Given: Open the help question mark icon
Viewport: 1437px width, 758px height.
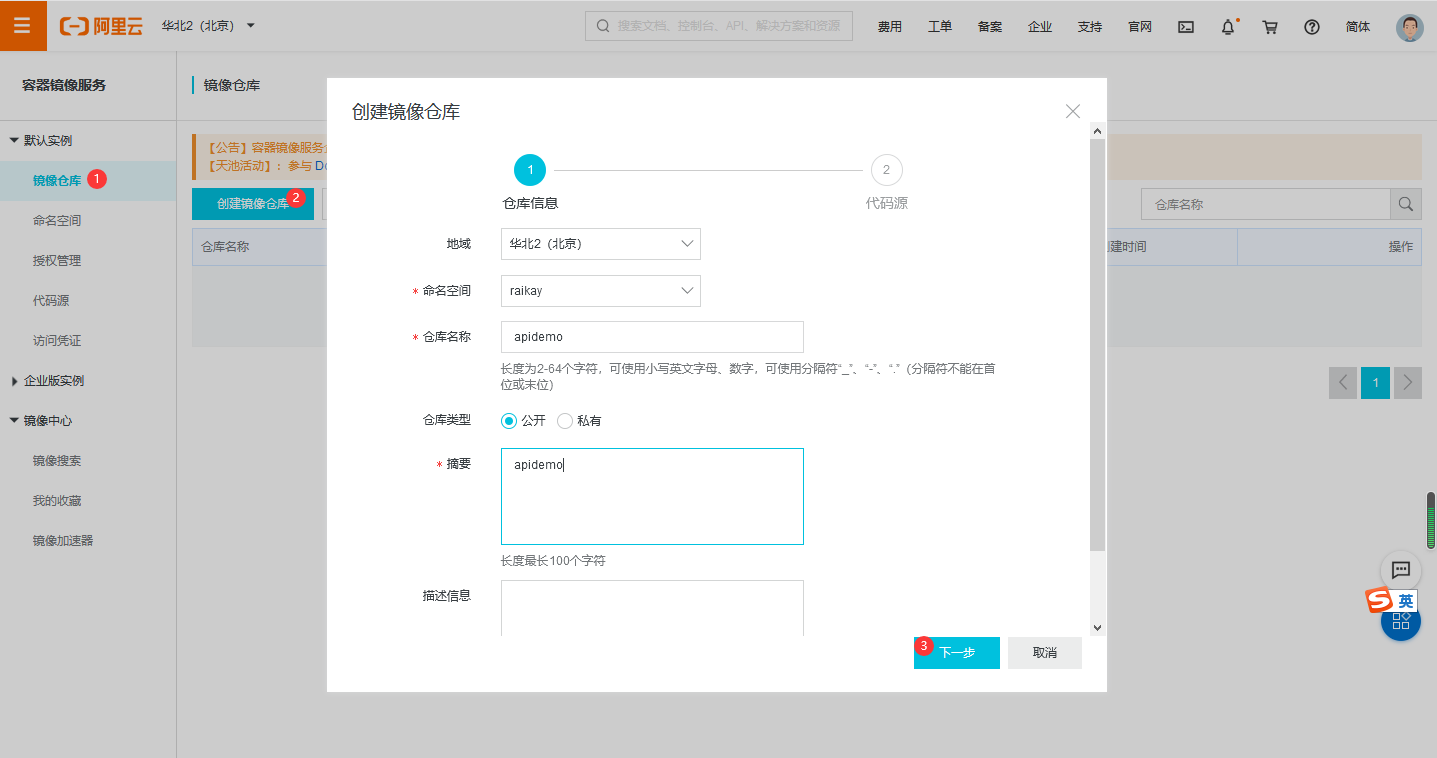Looking at the screenshot, I should (x=1312, y=27).
